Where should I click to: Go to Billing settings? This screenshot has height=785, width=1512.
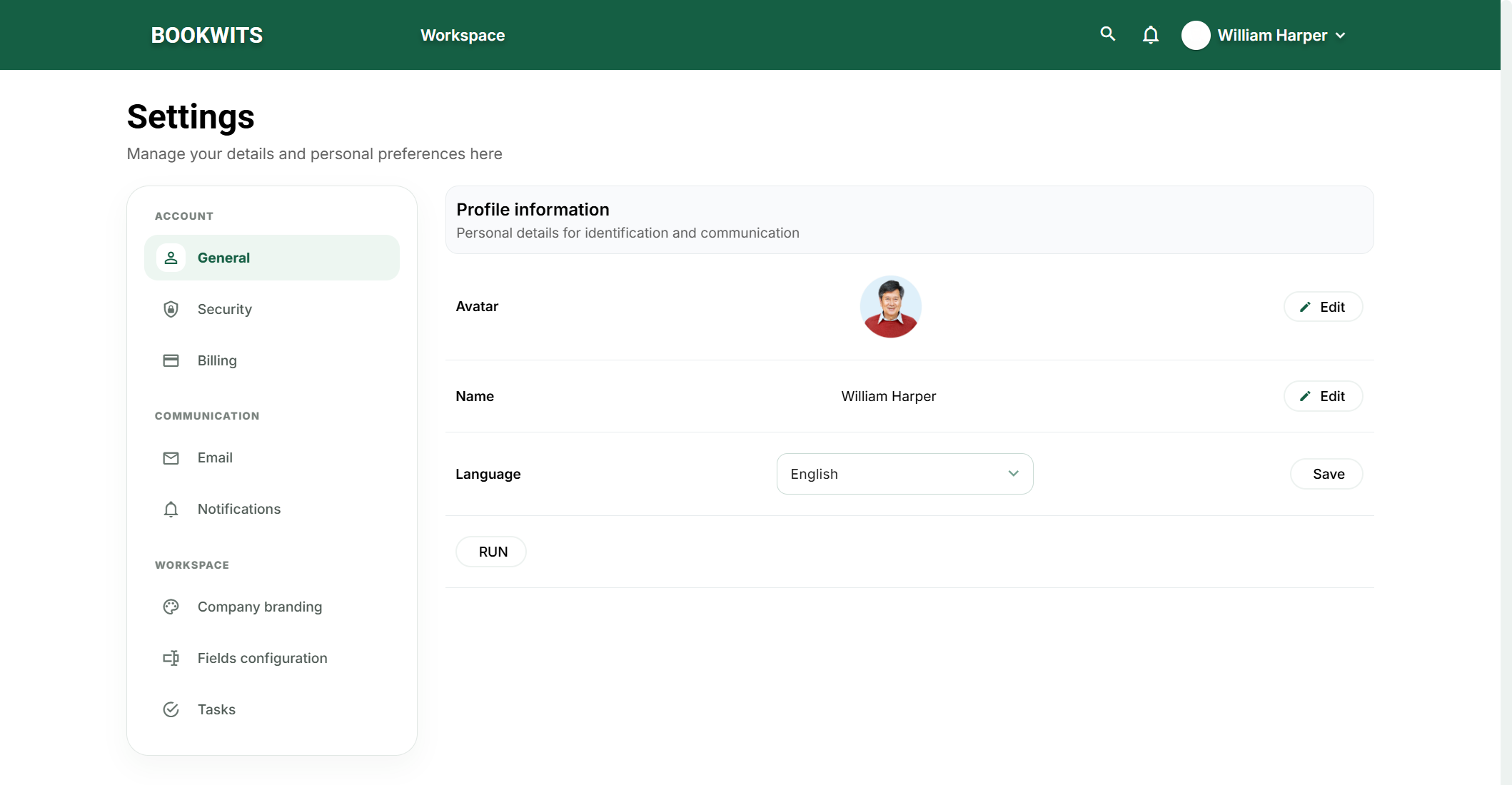272,360
